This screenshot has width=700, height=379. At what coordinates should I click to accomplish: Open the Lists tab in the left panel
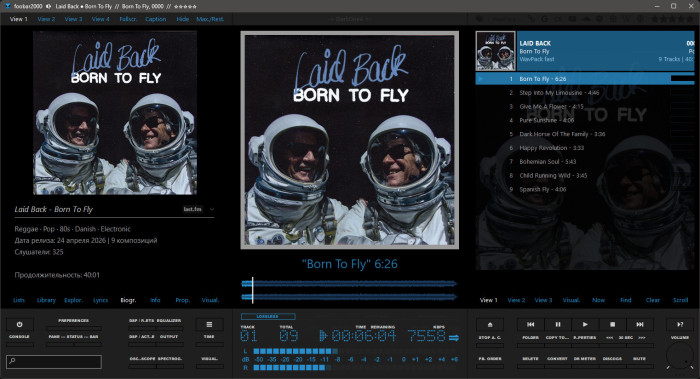click(x=19, y=300)
